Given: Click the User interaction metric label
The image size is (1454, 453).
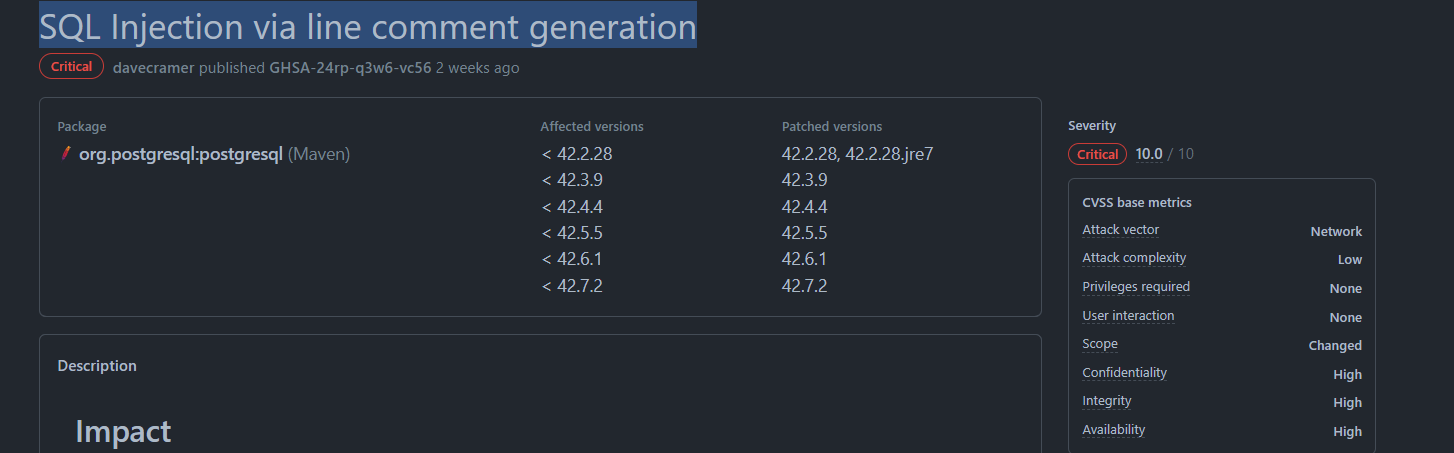Looking at the screenshot, I should tap(1128, 316).
